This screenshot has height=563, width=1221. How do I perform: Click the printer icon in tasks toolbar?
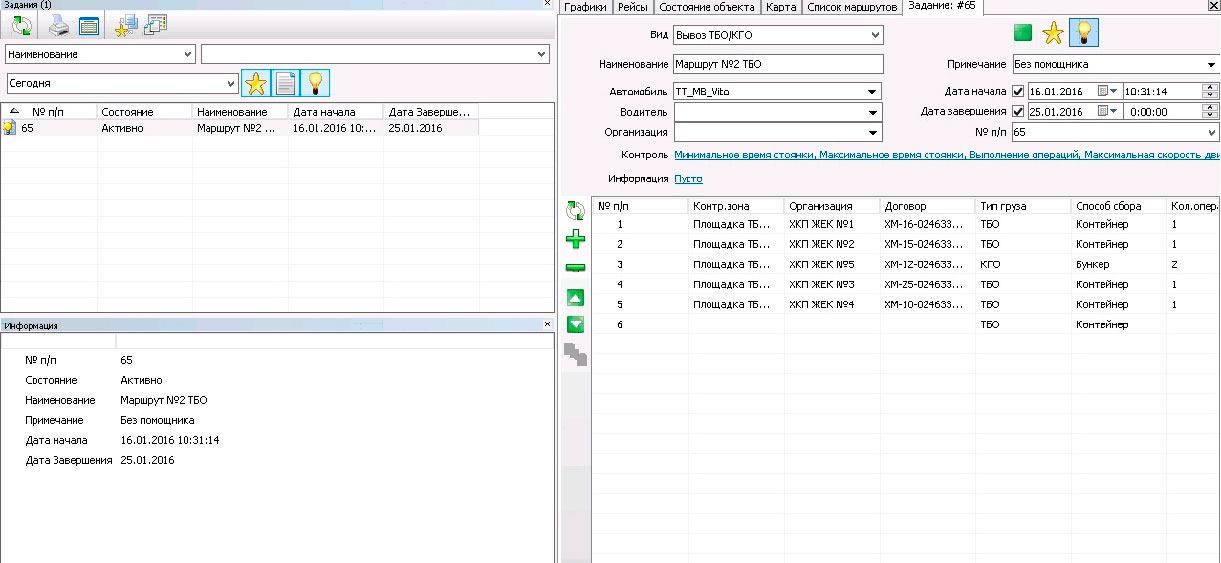pyautogui.click(x=59, y=27)
